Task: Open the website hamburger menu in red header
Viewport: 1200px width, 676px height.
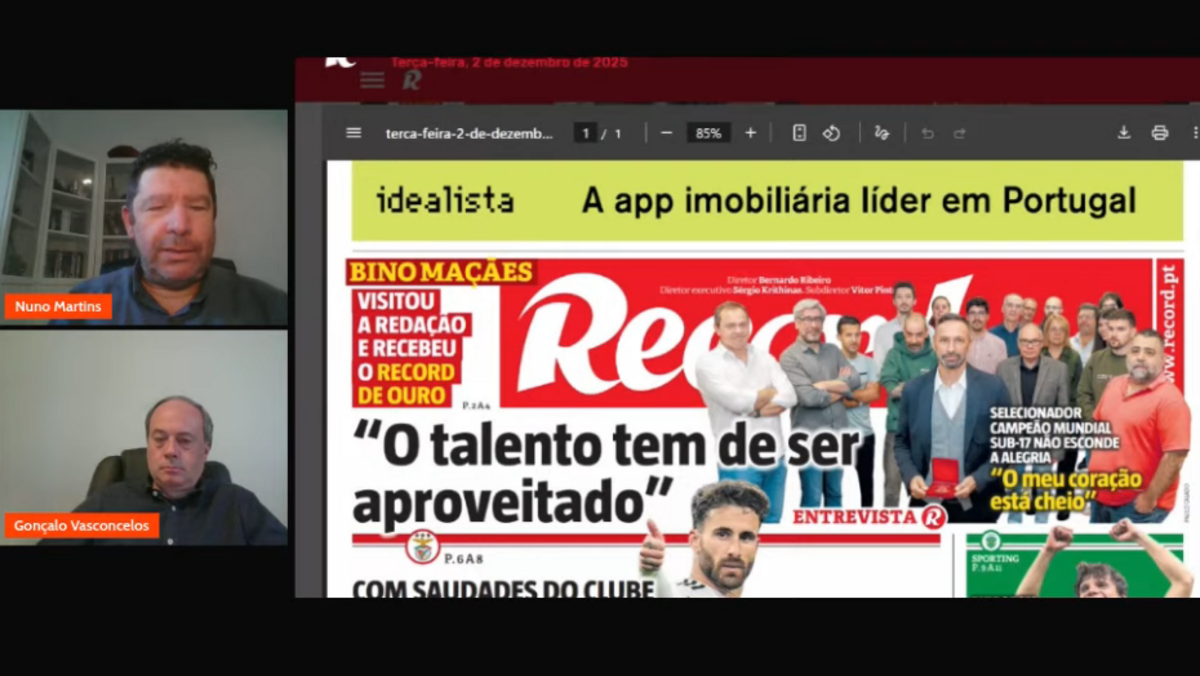Action: (372, 80)
